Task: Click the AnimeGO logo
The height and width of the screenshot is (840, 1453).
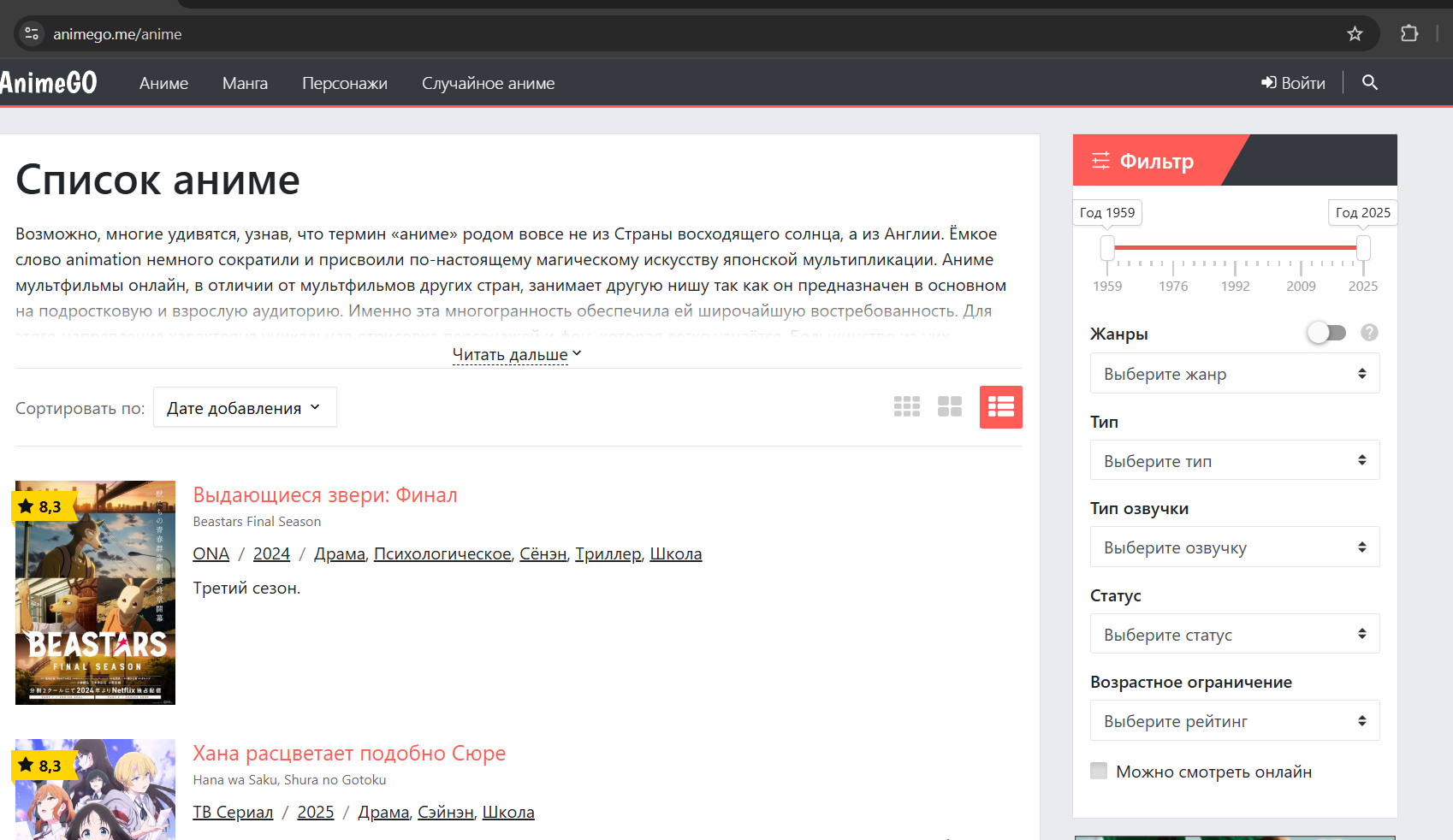Action: click(49, 82)
